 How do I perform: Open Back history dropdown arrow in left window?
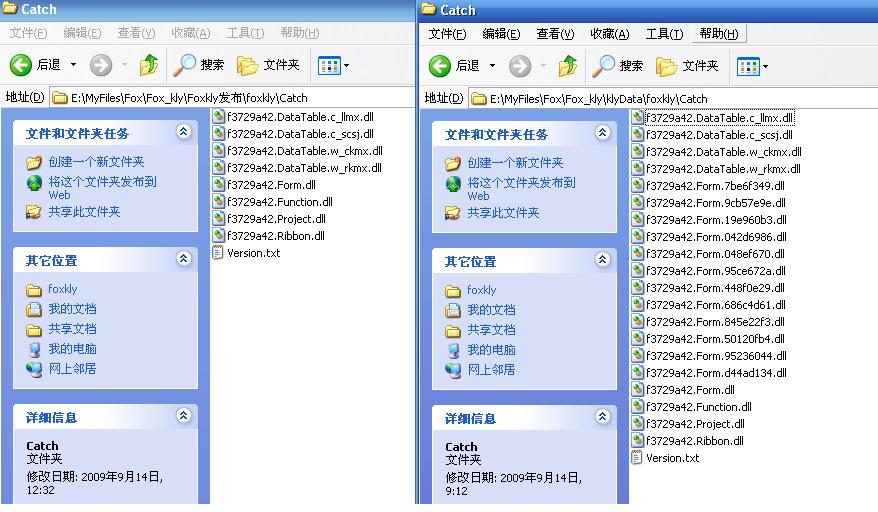tap(73, 65)
